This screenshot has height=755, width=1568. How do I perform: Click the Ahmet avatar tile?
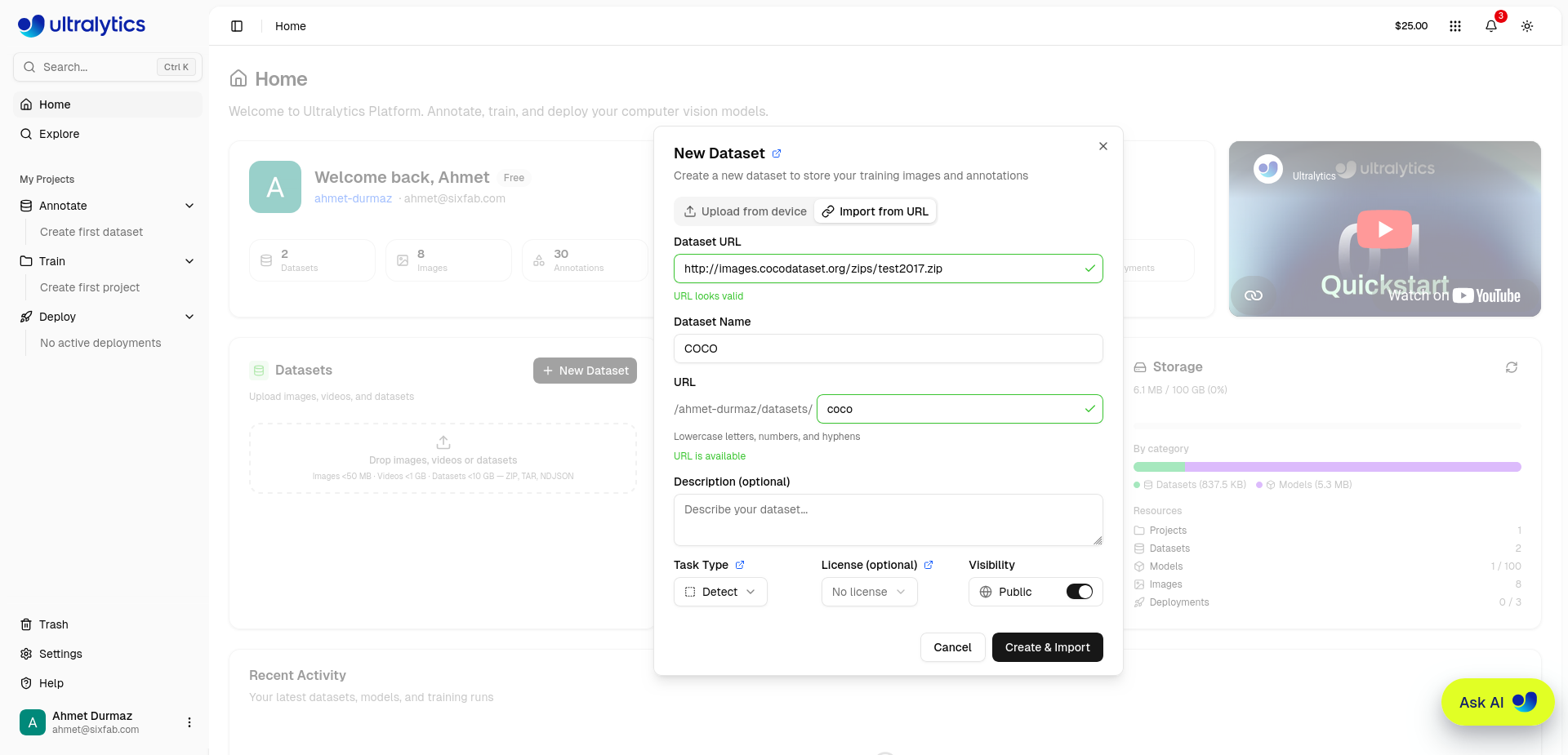(275, 187)
